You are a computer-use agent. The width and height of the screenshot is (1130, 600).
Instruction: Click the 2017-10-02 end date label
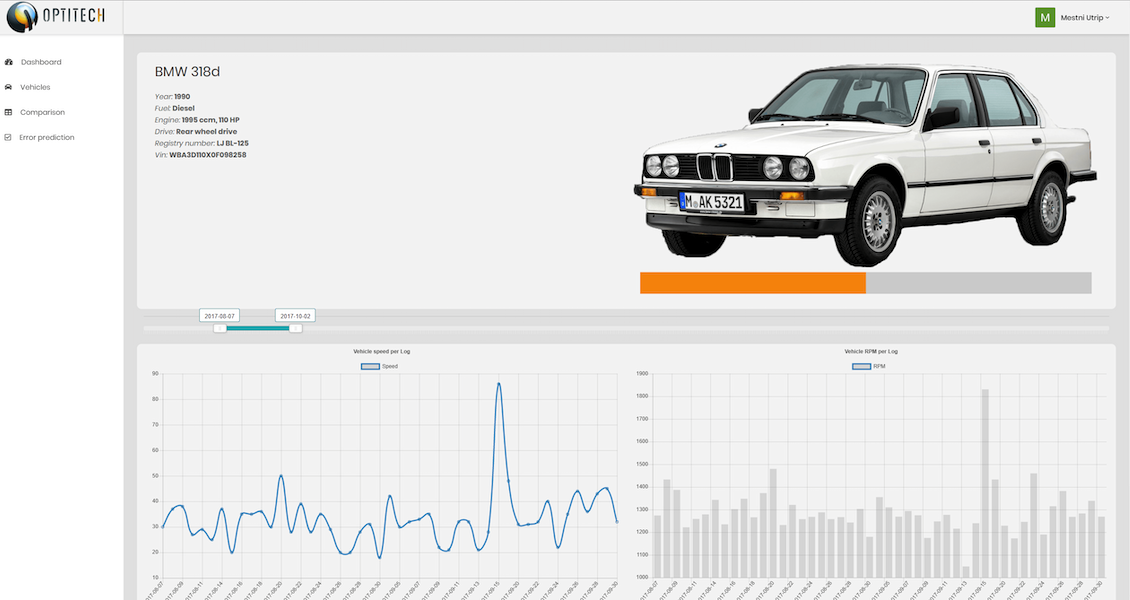(x=295, y=316)
